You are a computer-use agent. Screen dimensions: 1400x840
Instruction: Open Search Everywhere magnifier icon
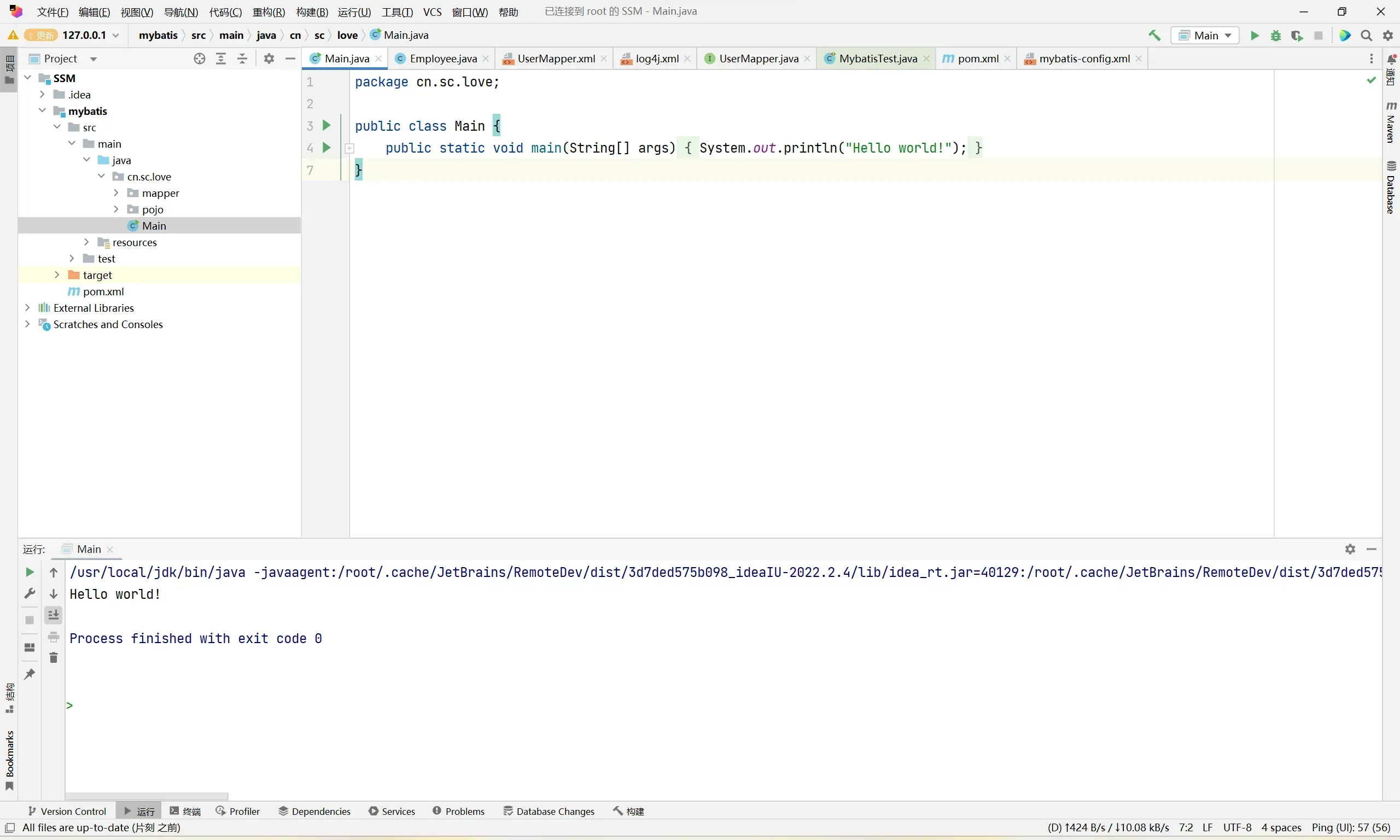(x=1366, y=36)
